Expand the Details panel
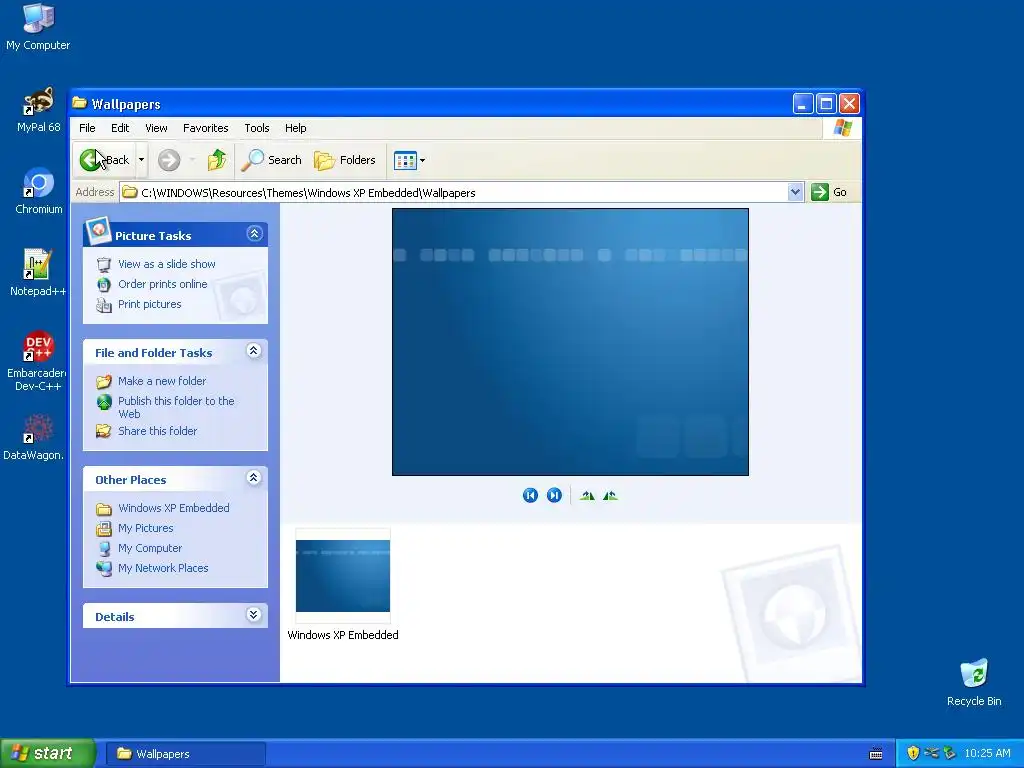The image size is (1024, 768). (254, 615)
